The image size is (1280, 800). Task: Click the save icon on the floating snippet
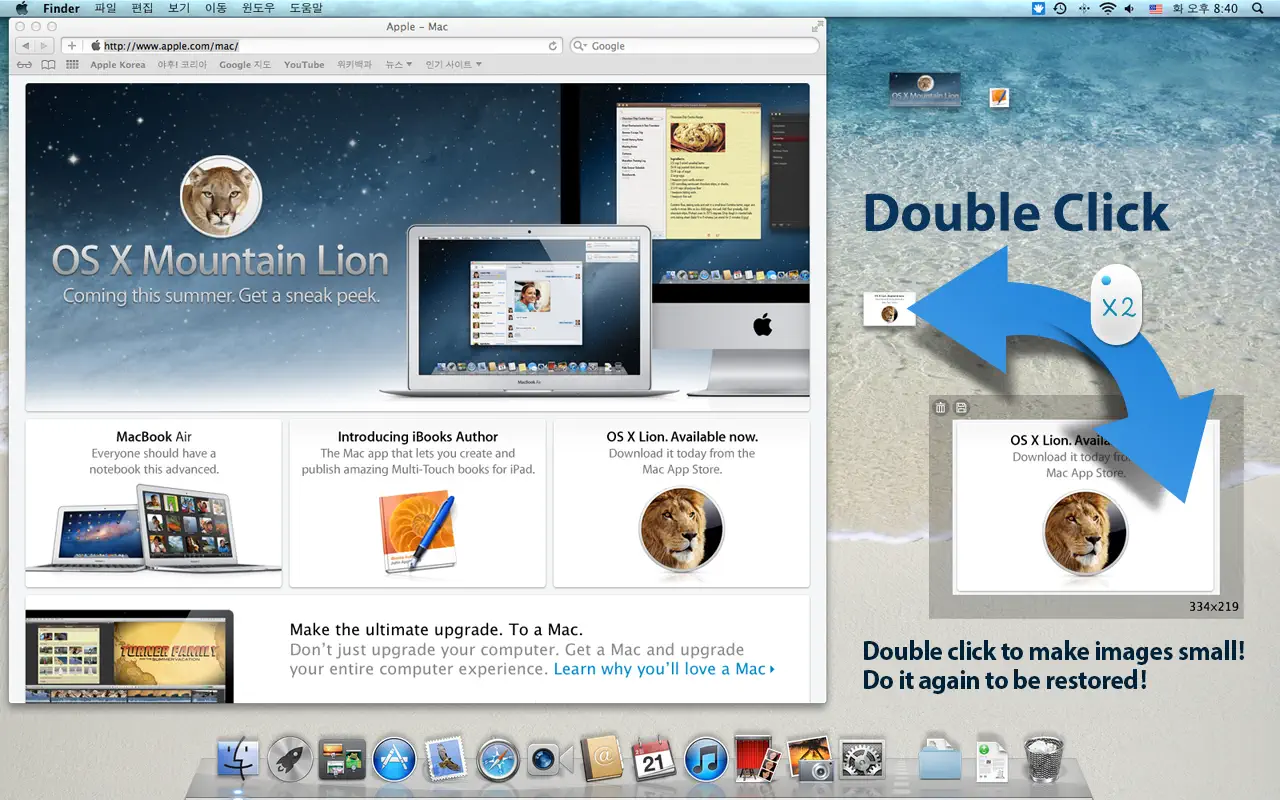coord(961,407)
